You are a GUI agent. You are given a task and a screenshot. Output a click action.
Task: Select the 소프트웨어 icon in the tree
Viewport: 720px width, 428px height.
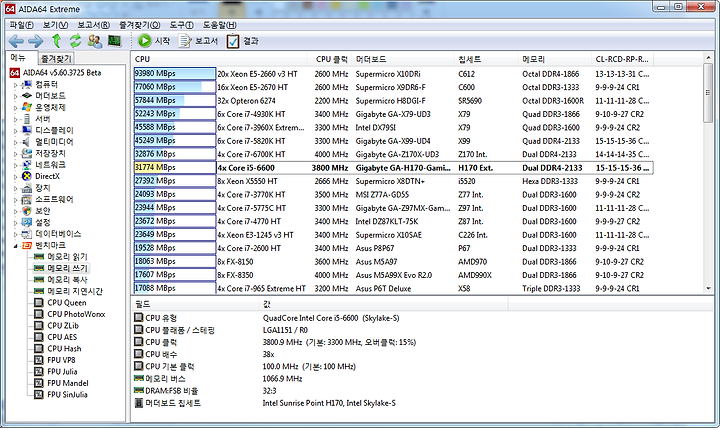[27, 199]
